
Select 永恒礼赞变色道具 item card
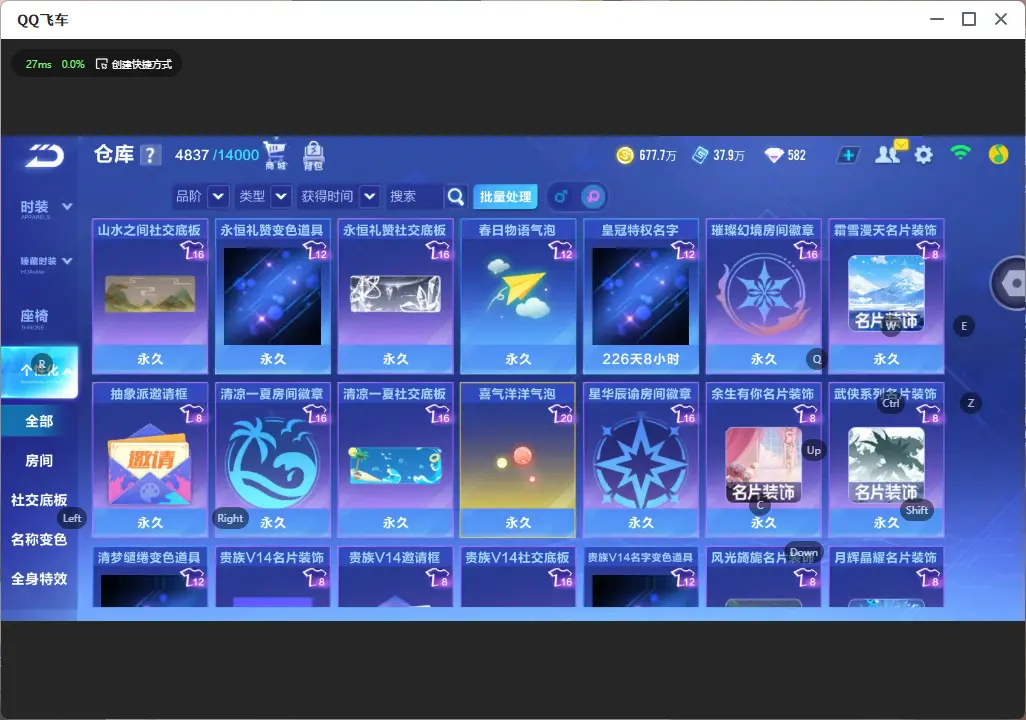272,296
